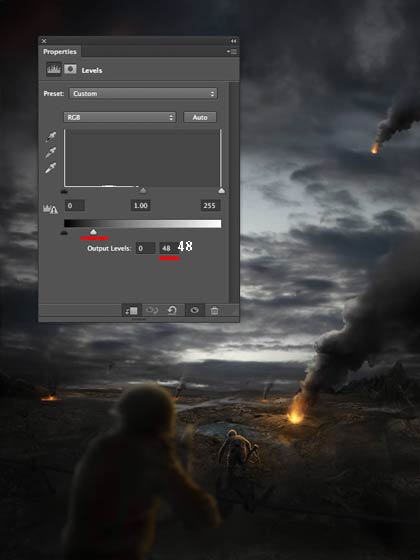This screenshot has width=420, height=560.
Task: Reset adjustment to defaults icon
Action: click(172, 310)
